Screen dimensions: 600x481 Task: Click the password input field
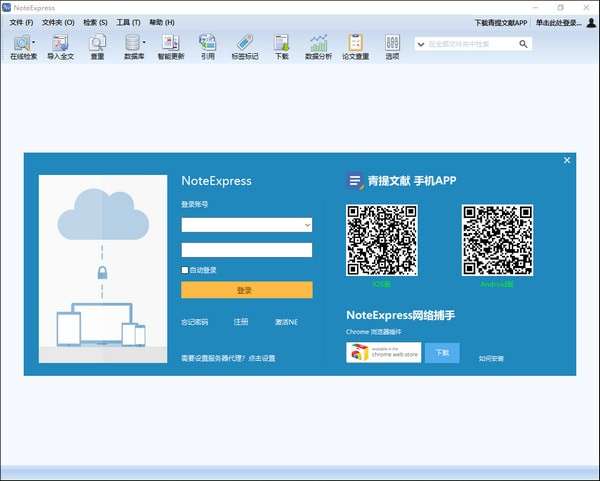click(x=247, y=250)
